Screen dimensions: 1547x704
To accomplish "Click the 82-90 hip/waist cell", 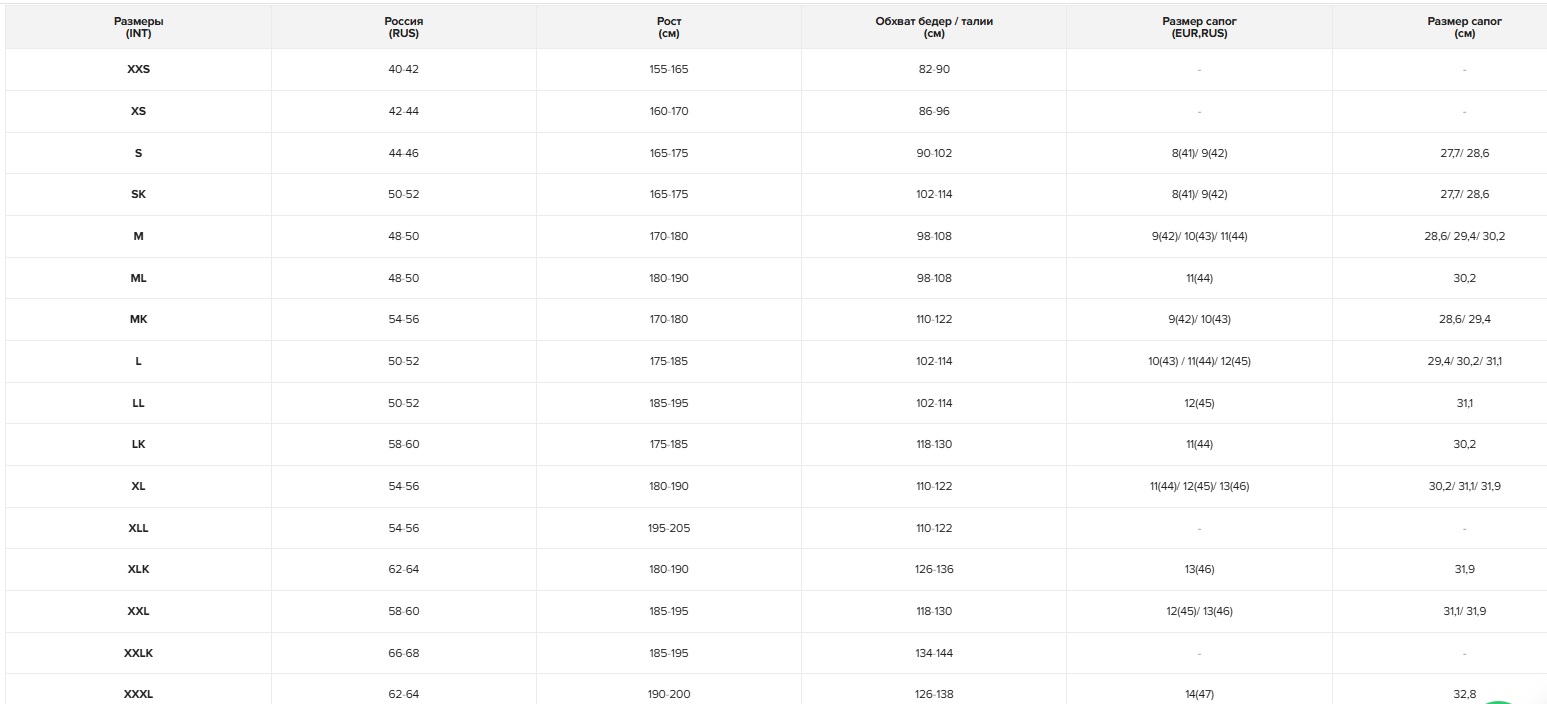I will click(934, 69).
